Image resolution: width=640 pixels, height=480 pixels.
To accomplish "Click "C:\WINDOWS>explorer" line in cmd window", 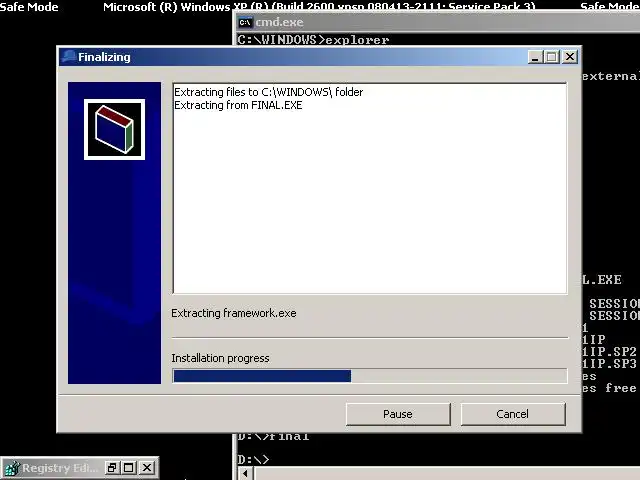I will point(313,40).
